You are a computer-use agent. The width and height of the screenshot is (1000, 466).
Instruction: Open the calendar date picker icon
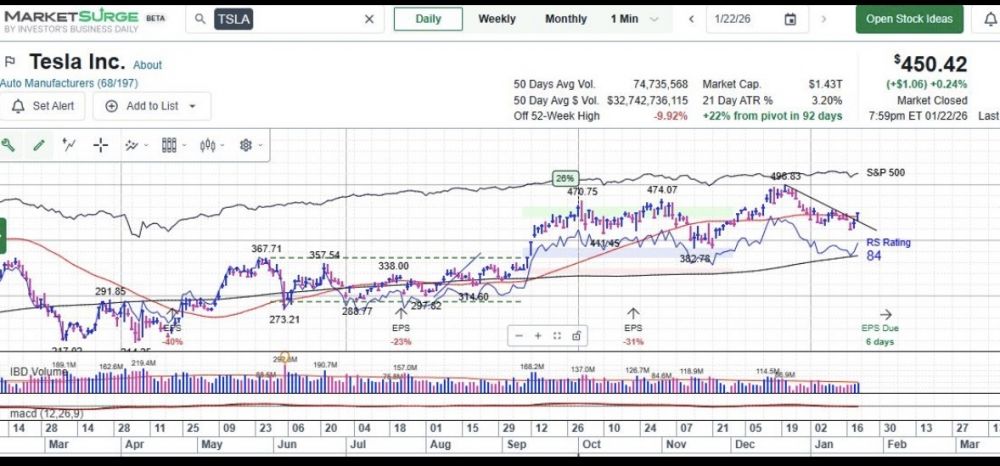[790, 19]
